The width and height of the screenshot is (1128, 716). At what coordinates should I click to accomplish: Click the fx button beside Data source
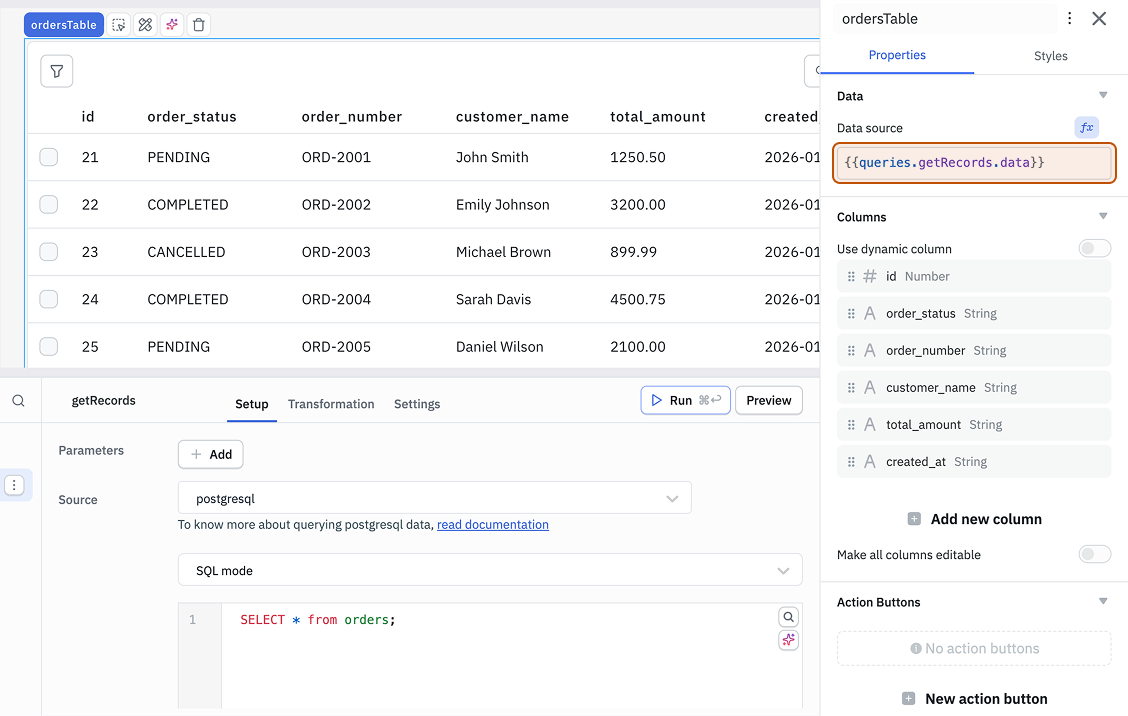[x=1086, y=128]
